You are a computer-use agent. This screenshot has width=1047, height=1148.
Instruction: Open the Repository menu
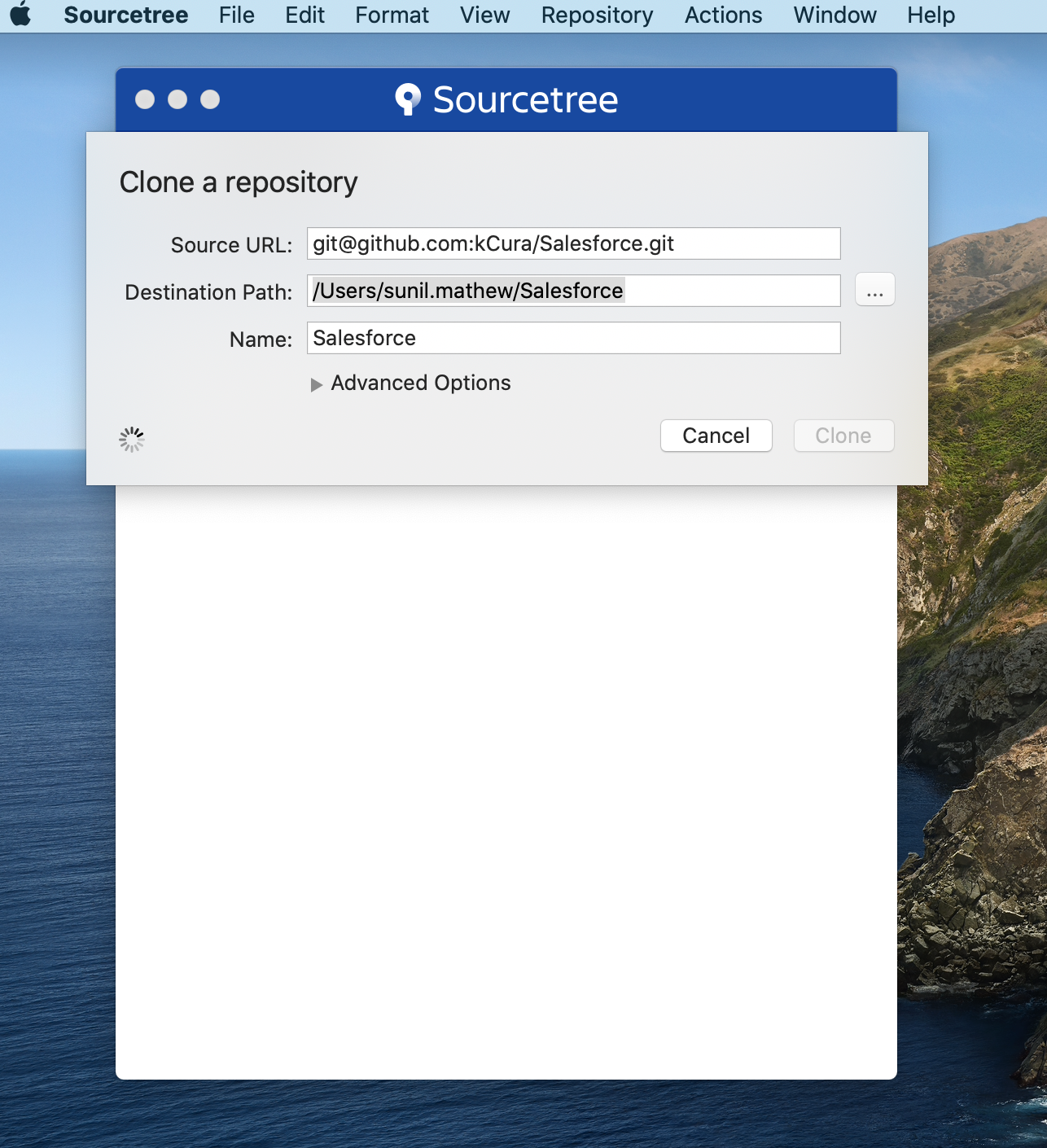598,15
